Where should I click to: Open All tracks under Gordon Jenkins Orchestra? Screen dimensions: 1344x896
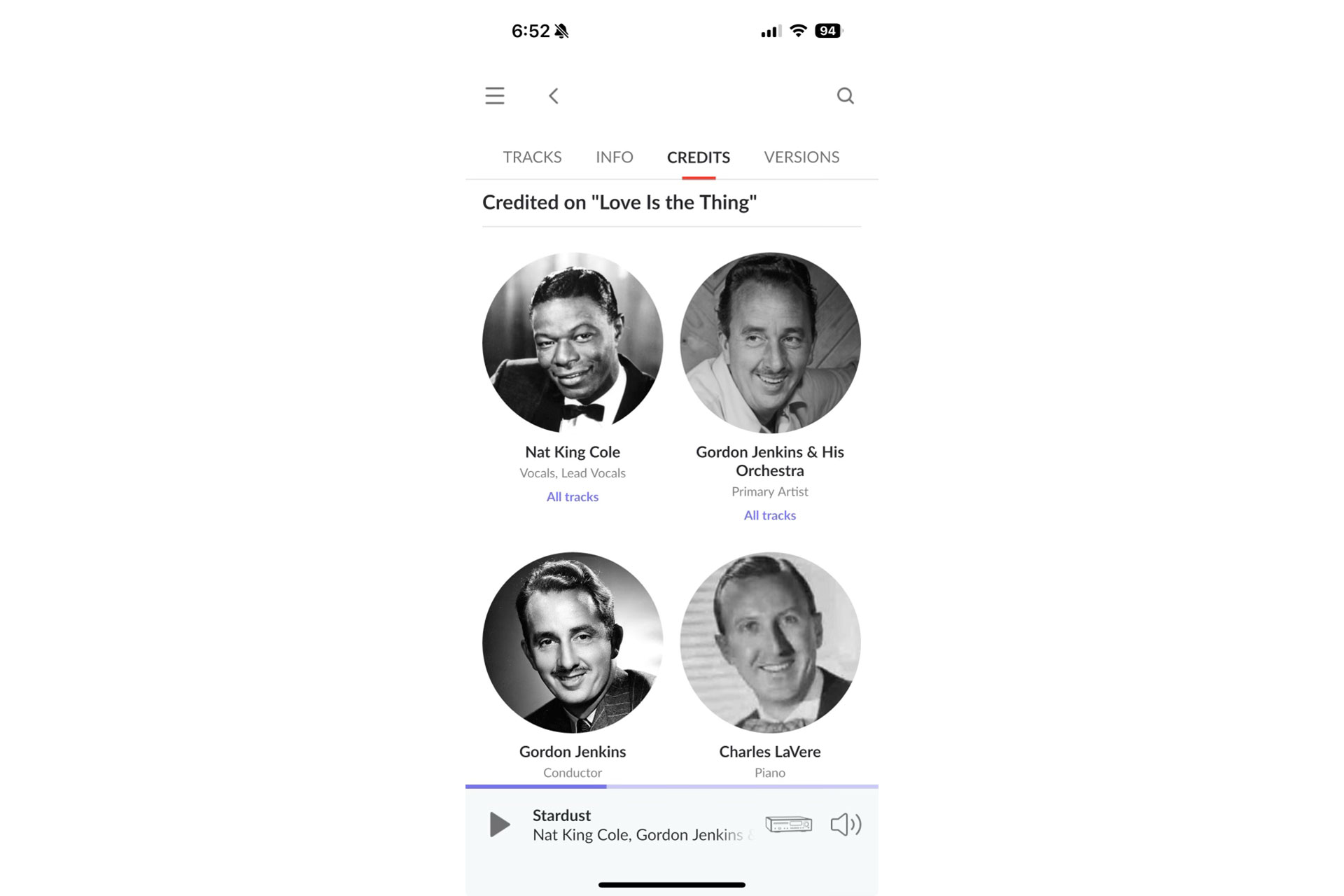[x=770, y=516]
